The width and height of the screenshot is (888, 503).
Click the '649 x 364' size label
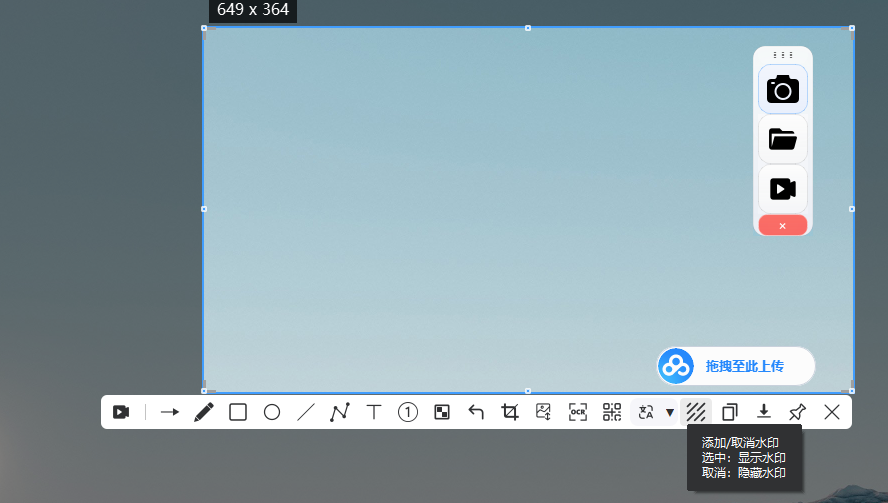point(253,10)
